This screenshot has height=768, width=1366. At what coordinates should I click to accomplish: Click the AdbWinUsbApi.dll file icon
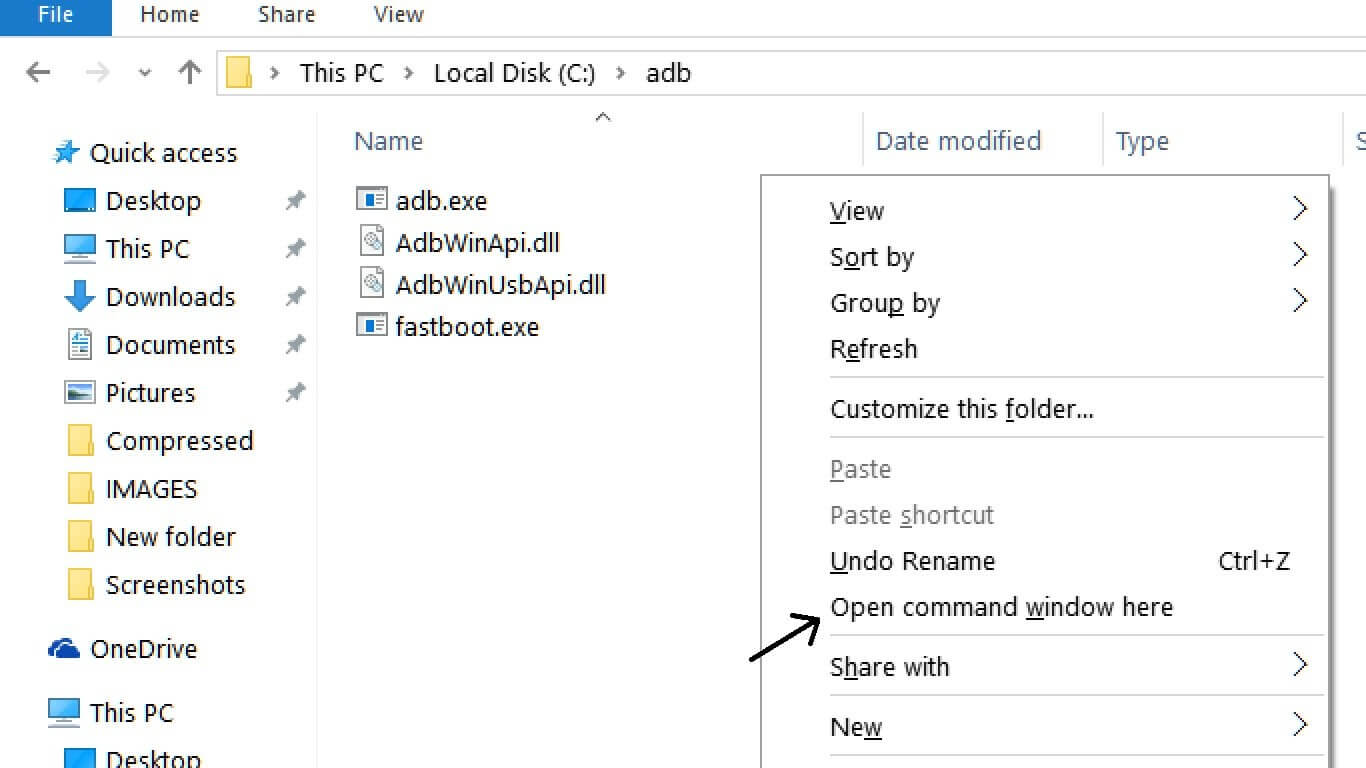371,284
